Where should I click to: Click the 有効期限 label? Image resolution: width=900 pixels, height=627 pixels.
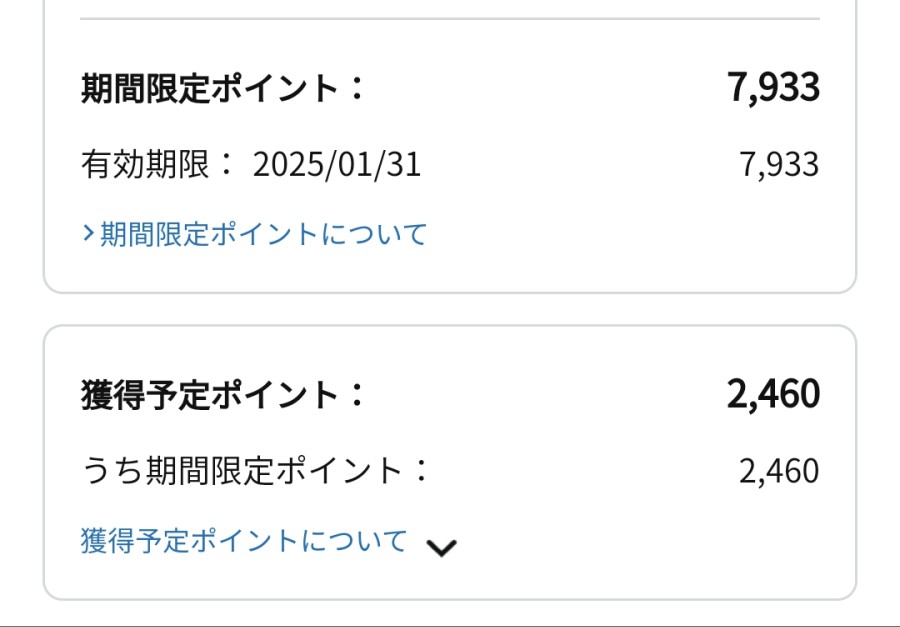[x=145, y=165]
